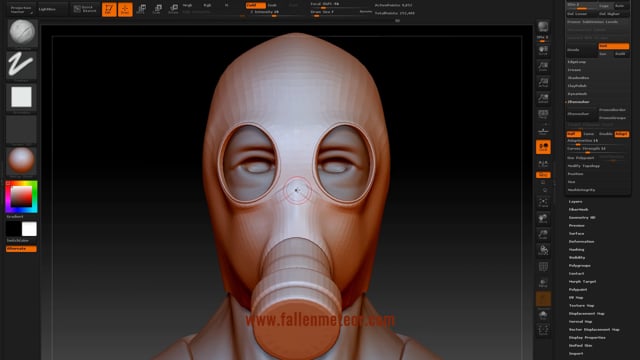Screen dimensions: 640x360
Task: Expand the EdgeLoop section
Action: (x=577, y=62)
